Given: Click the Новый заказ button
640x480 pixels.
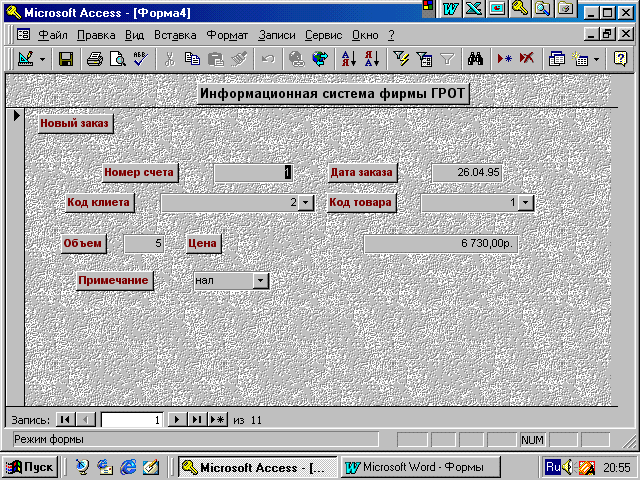Looking at the screenshot, I should click(75, 124).
